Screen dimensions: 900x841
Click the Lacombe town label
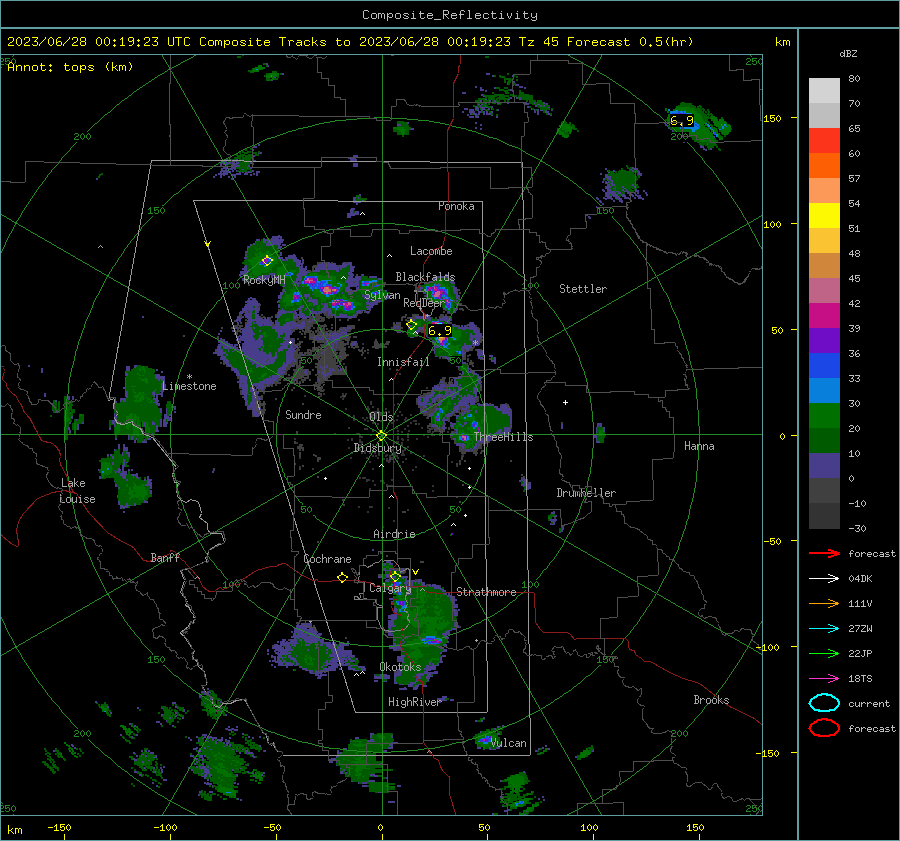431,251
